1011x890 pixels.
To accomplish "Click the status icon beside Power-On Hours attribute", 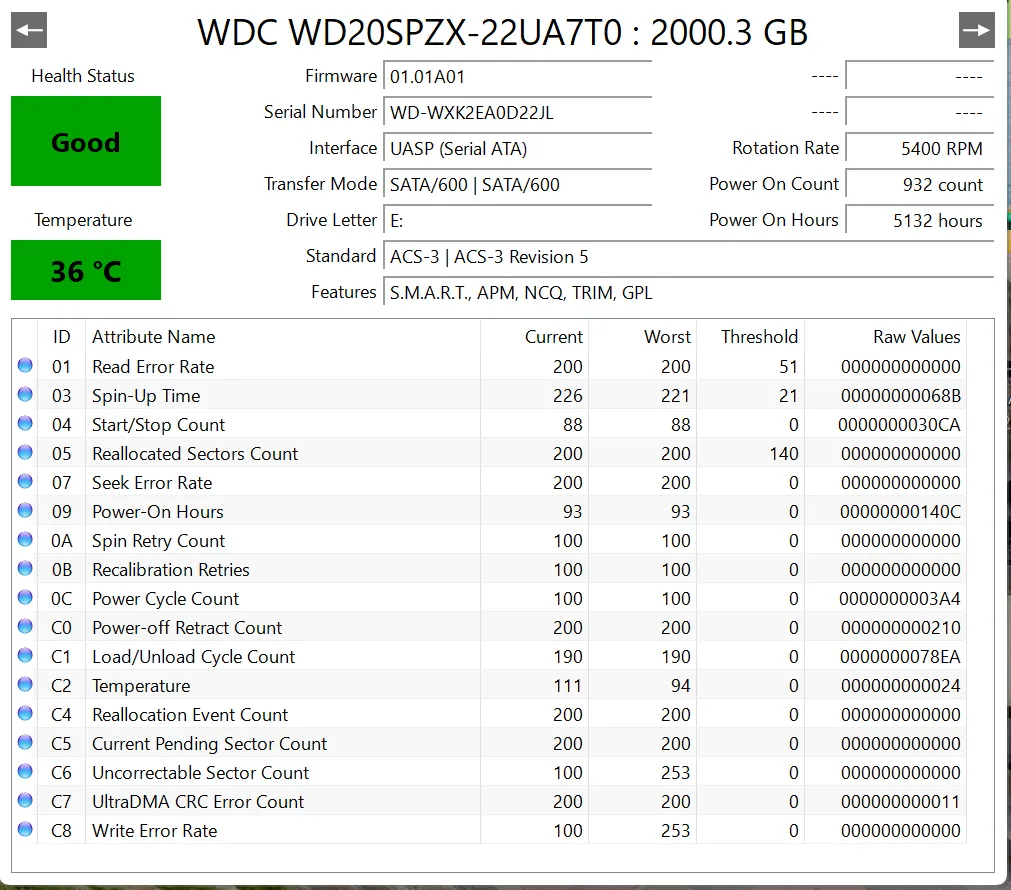I will 24,510.
